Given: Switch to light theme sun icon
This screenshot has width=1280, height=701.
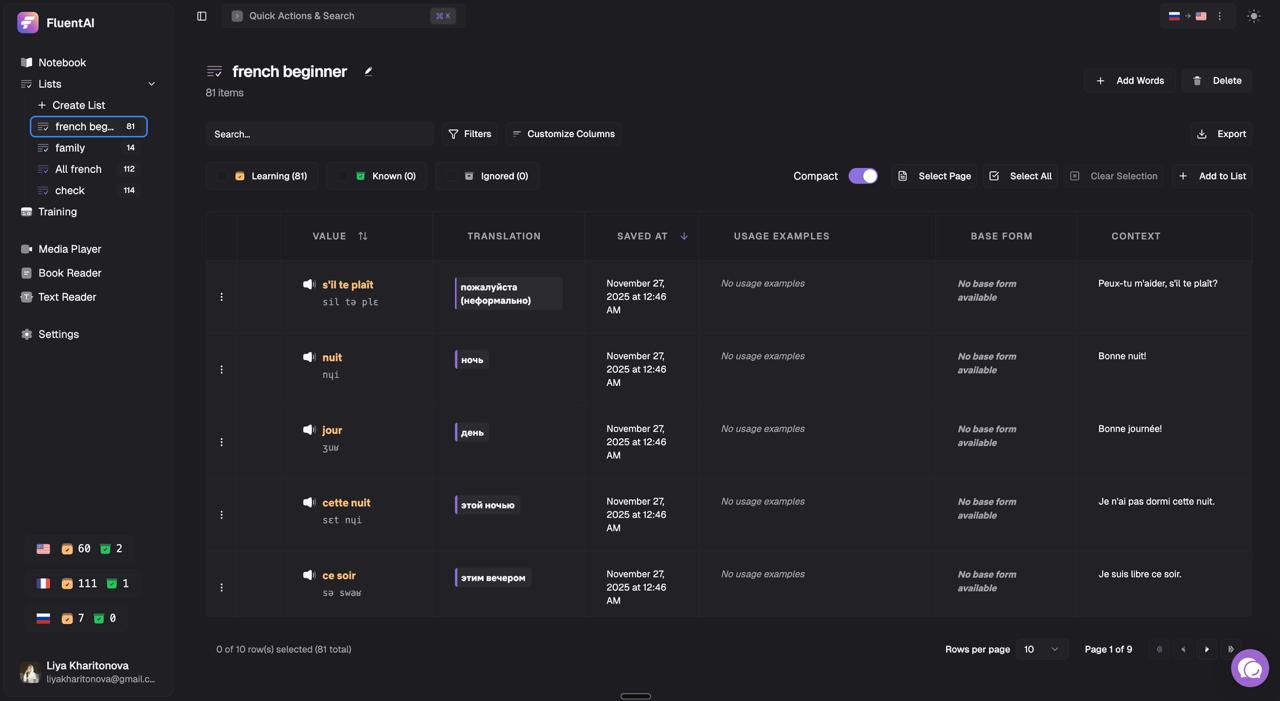Looking at the screenshot, I should [x=1253, y=16].
